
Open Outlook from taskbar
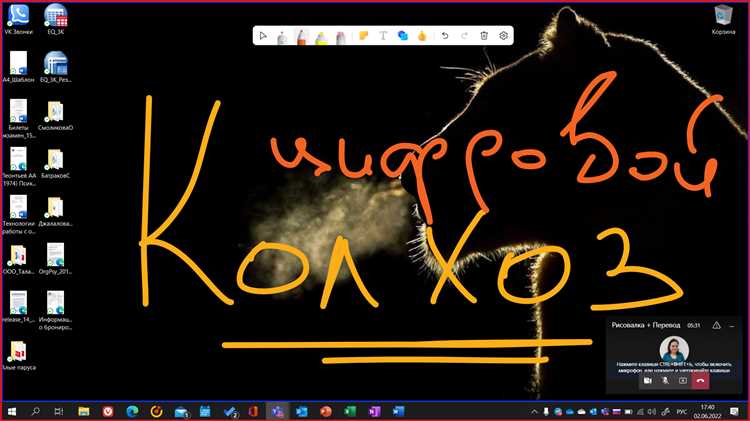pos(302,411)
